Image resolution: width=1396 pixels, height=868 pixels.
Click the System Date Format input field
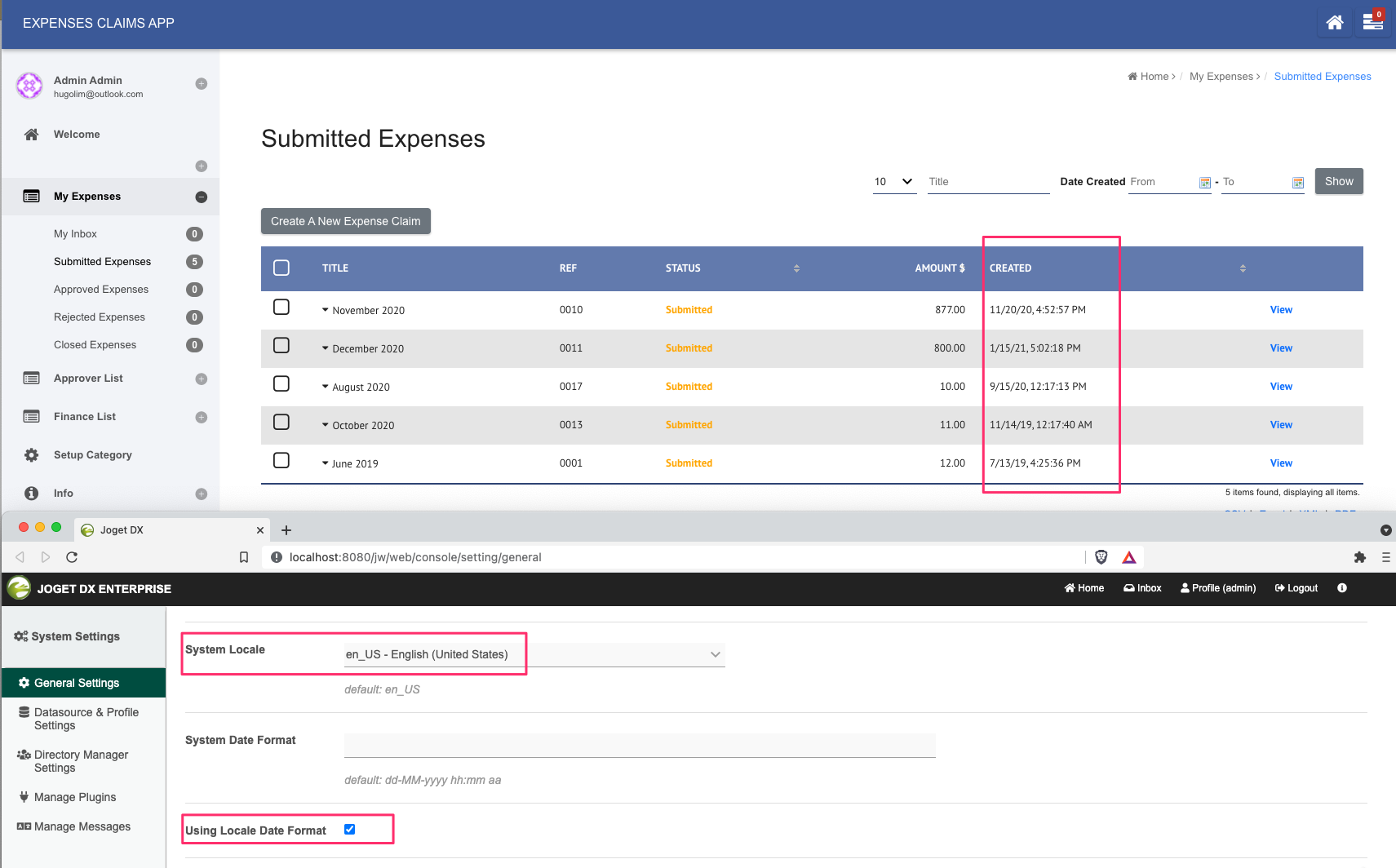(639, 745)
